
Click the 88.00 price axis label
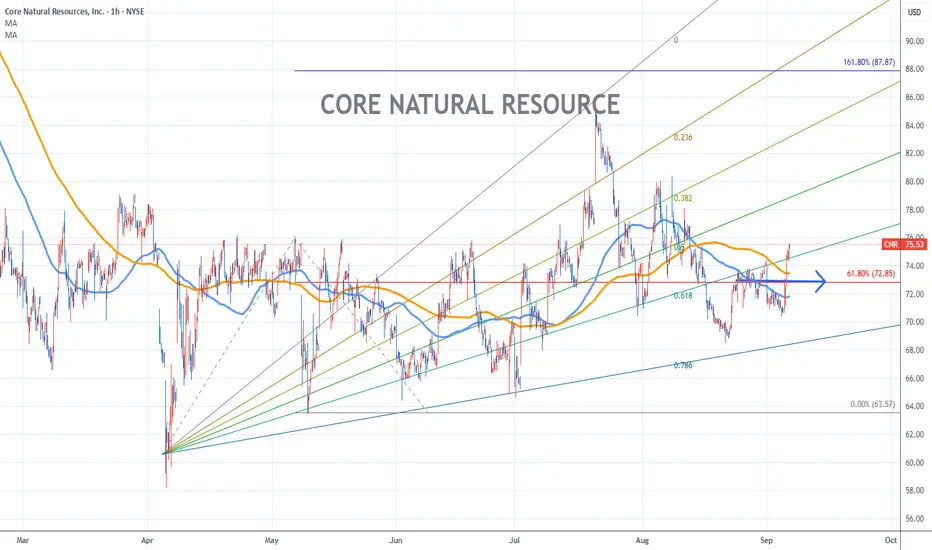[914, 69]
